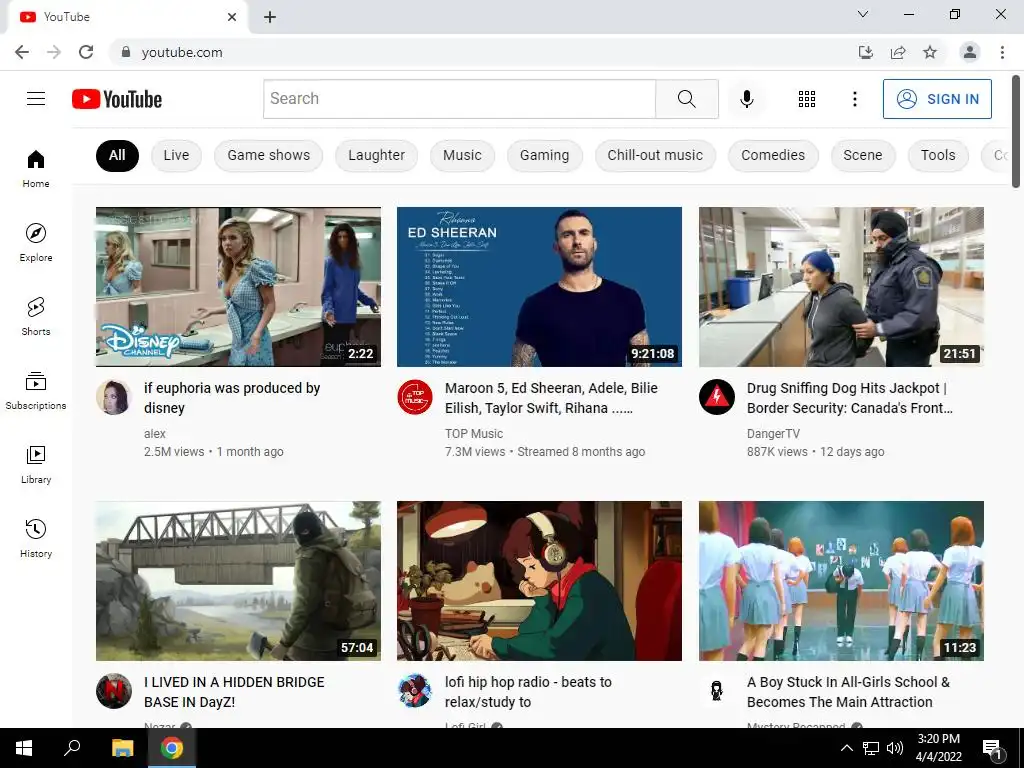Image resolution: width=1024 pixels, height=768 pixels.
Task: Click the TOP Music channel name
Action: click(474, 434)
